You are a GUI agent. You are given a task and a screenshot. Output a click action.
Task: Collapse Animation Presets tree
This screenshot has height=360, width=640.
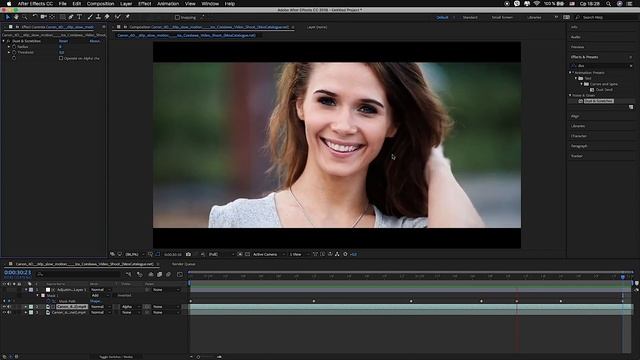pyautogui.click(x=571, y=73)
